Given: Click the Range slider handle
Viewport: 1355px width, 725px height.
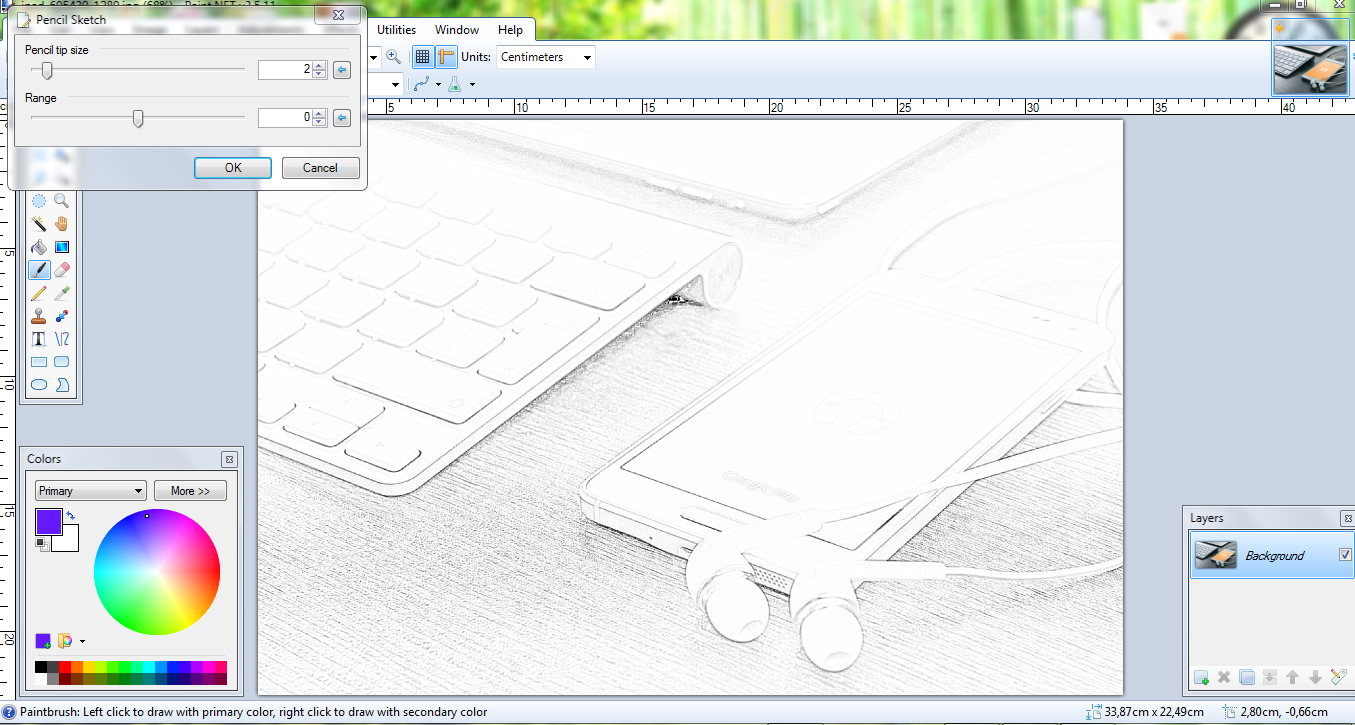Looking at the screenshot, I should 138,118.
